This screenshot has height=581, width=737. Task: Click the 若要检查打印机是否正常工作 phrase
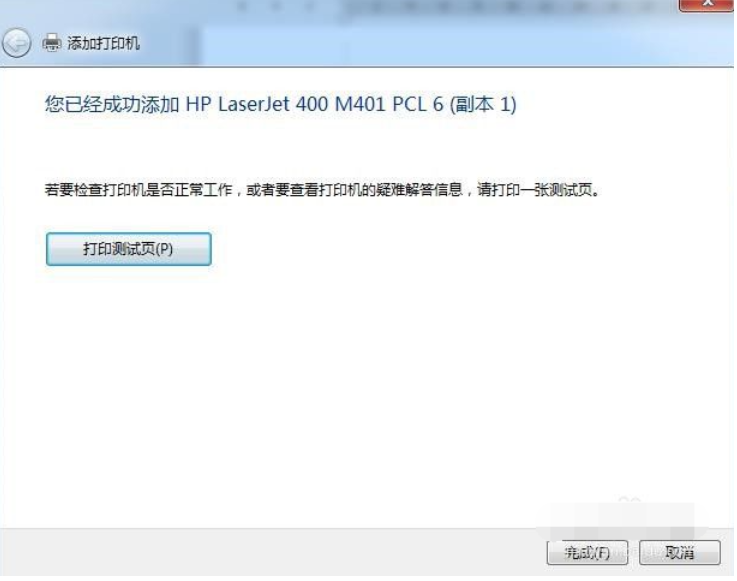click(139, 190)
